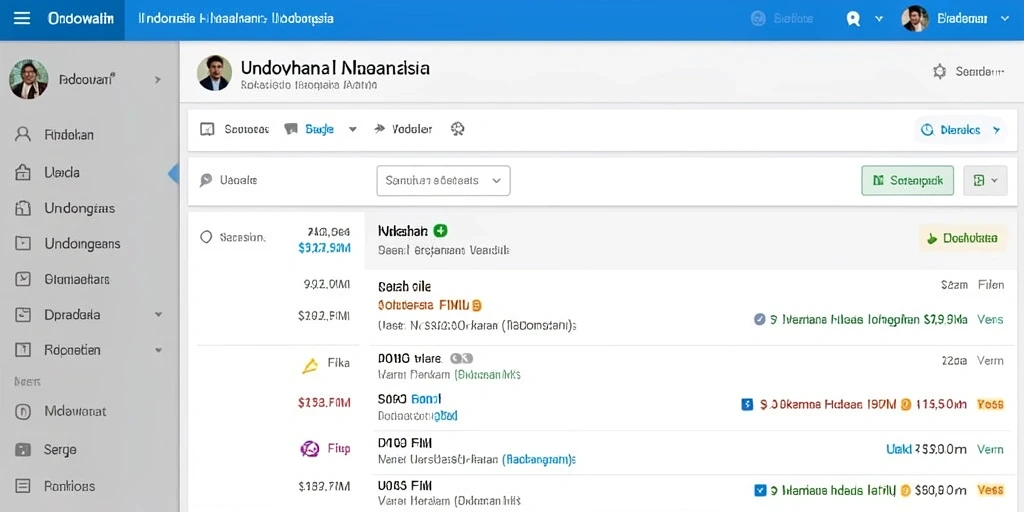This screenshot has height=512, width=1024.
Task: Click the lock icon next to Uecla
Action: click(x=23, y=172)
